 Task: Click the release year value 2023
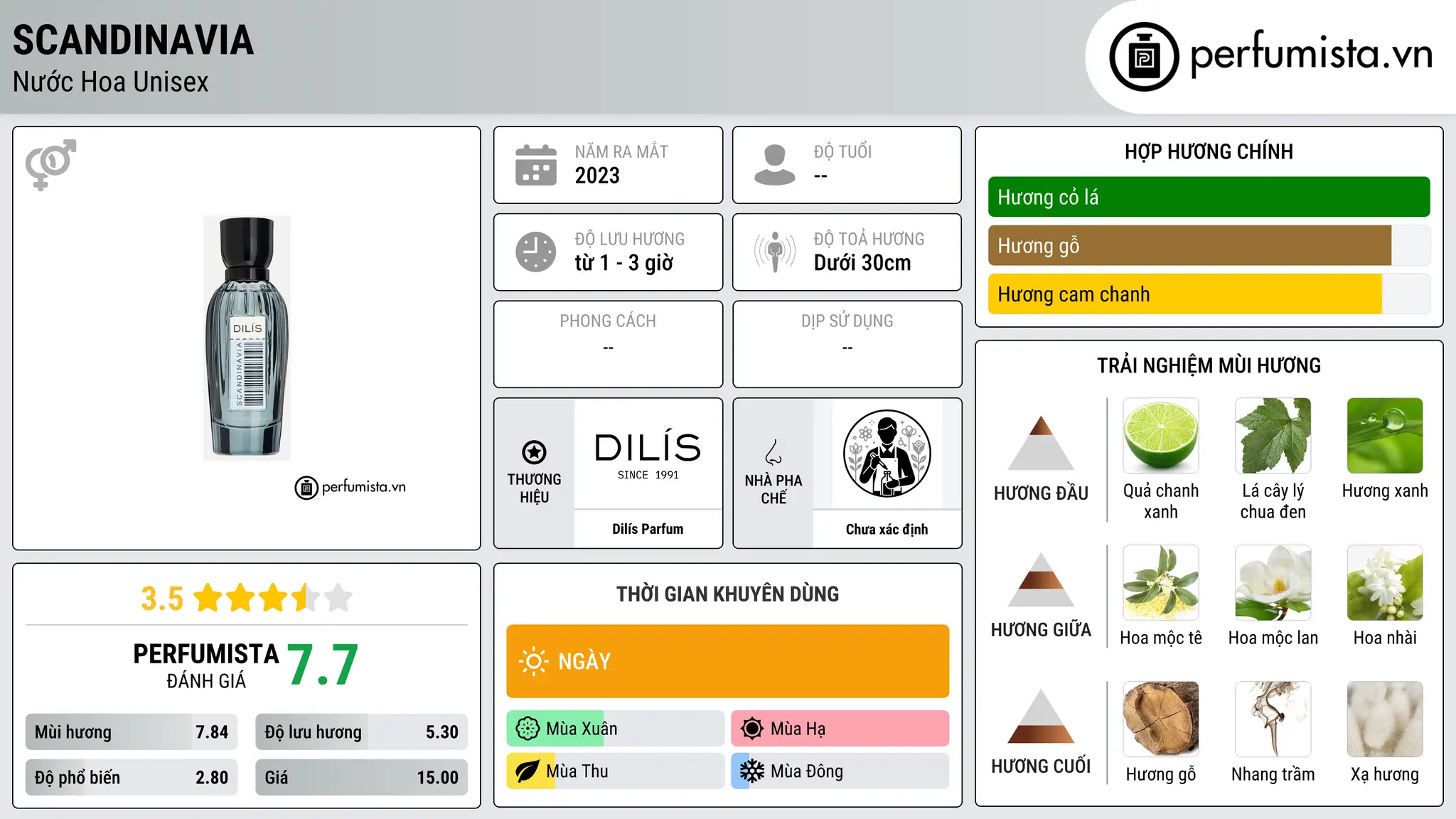[597, 176]
